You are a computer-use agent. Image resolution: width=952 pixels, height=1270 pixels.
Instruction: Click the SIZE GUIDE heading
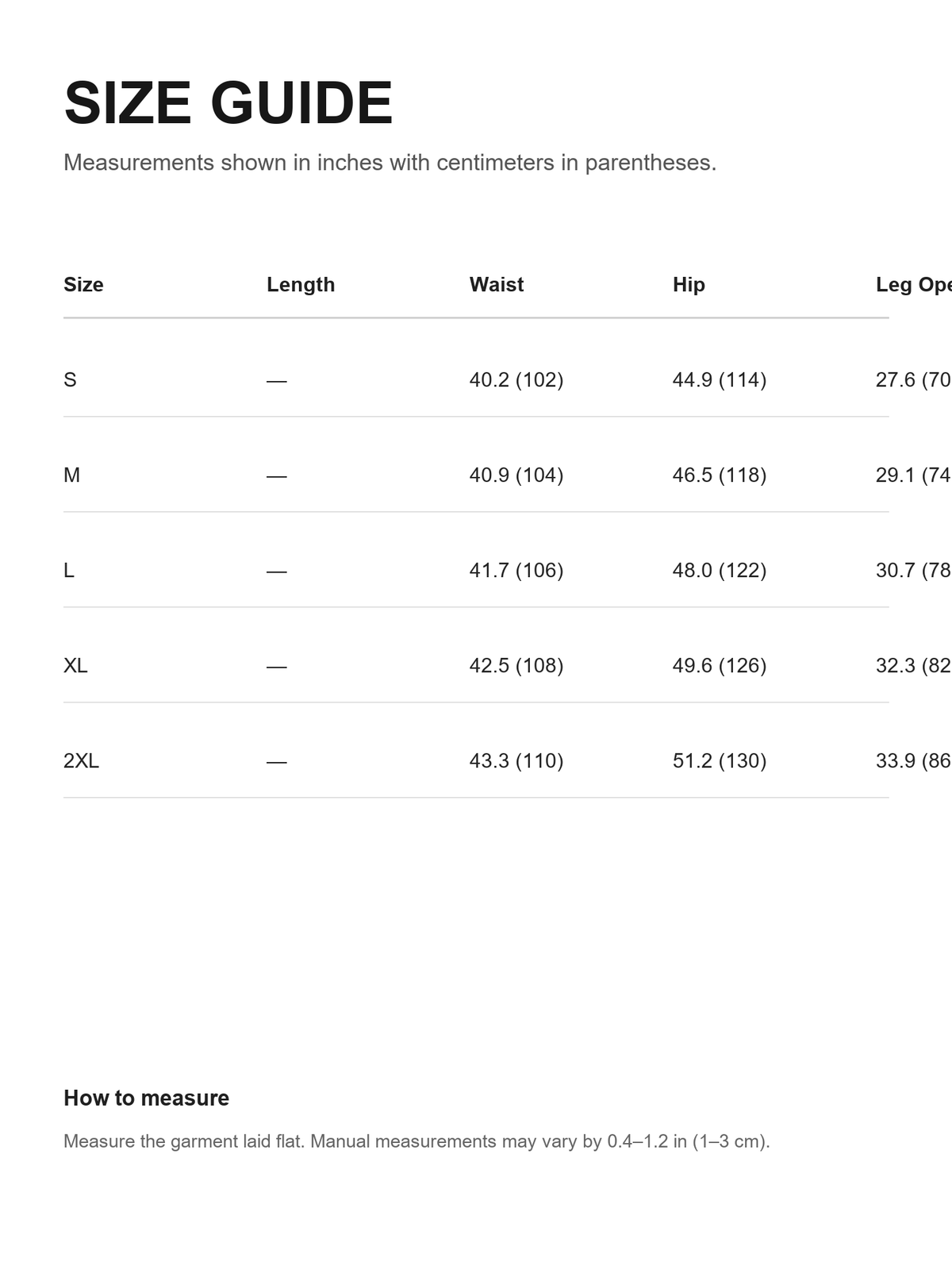point(228,103)
